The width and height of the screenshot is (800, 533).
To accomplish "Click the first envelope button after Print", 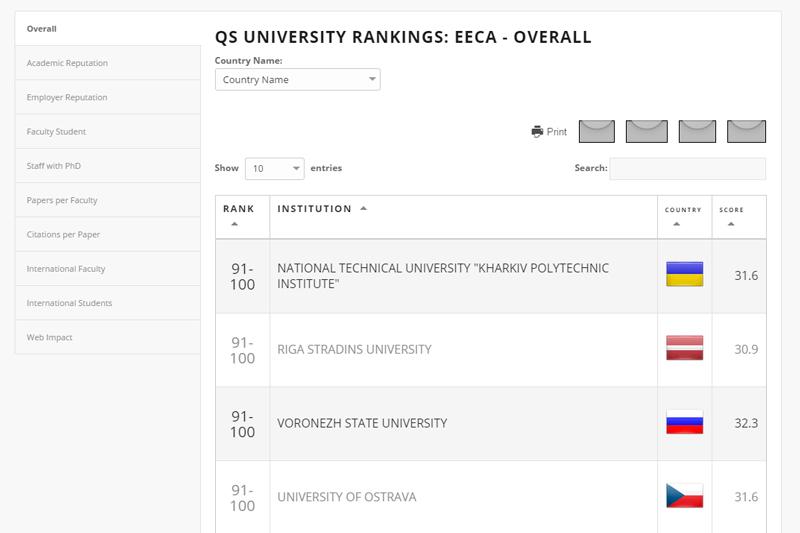I will pyautogui.click(x=597, y=131).
